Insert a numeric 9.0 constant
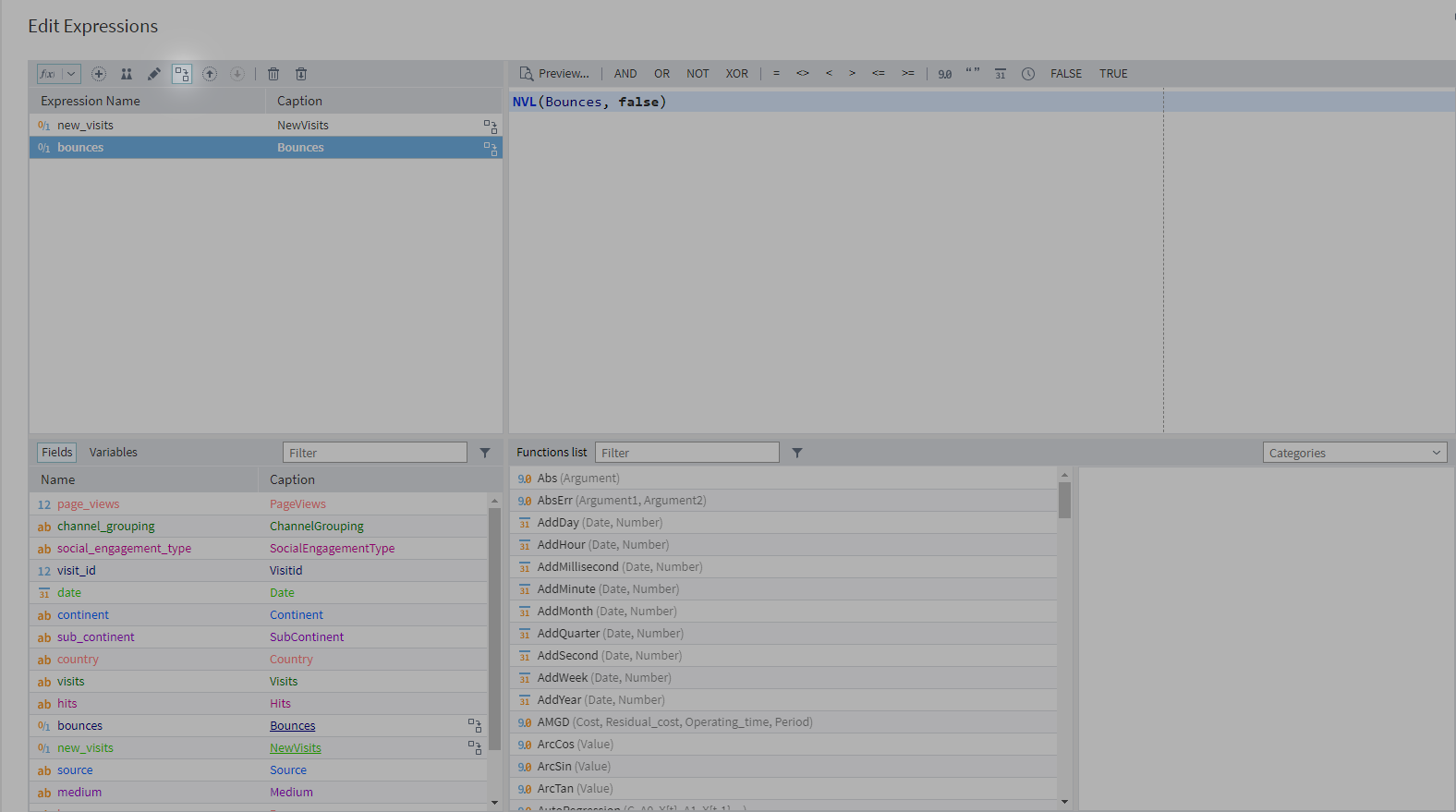The width and height of the screenshot is (1456, 812). click(945, 74)
